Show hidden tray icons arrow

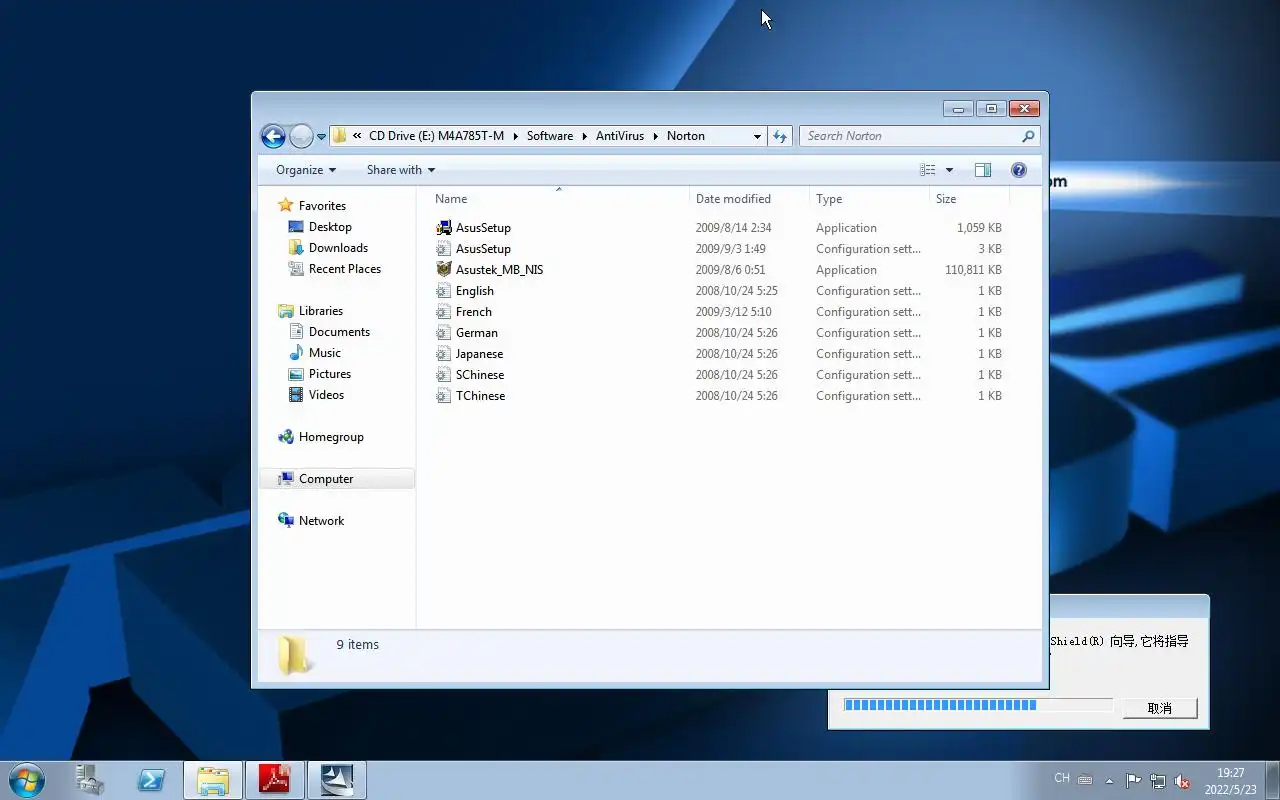(1109, 781)
